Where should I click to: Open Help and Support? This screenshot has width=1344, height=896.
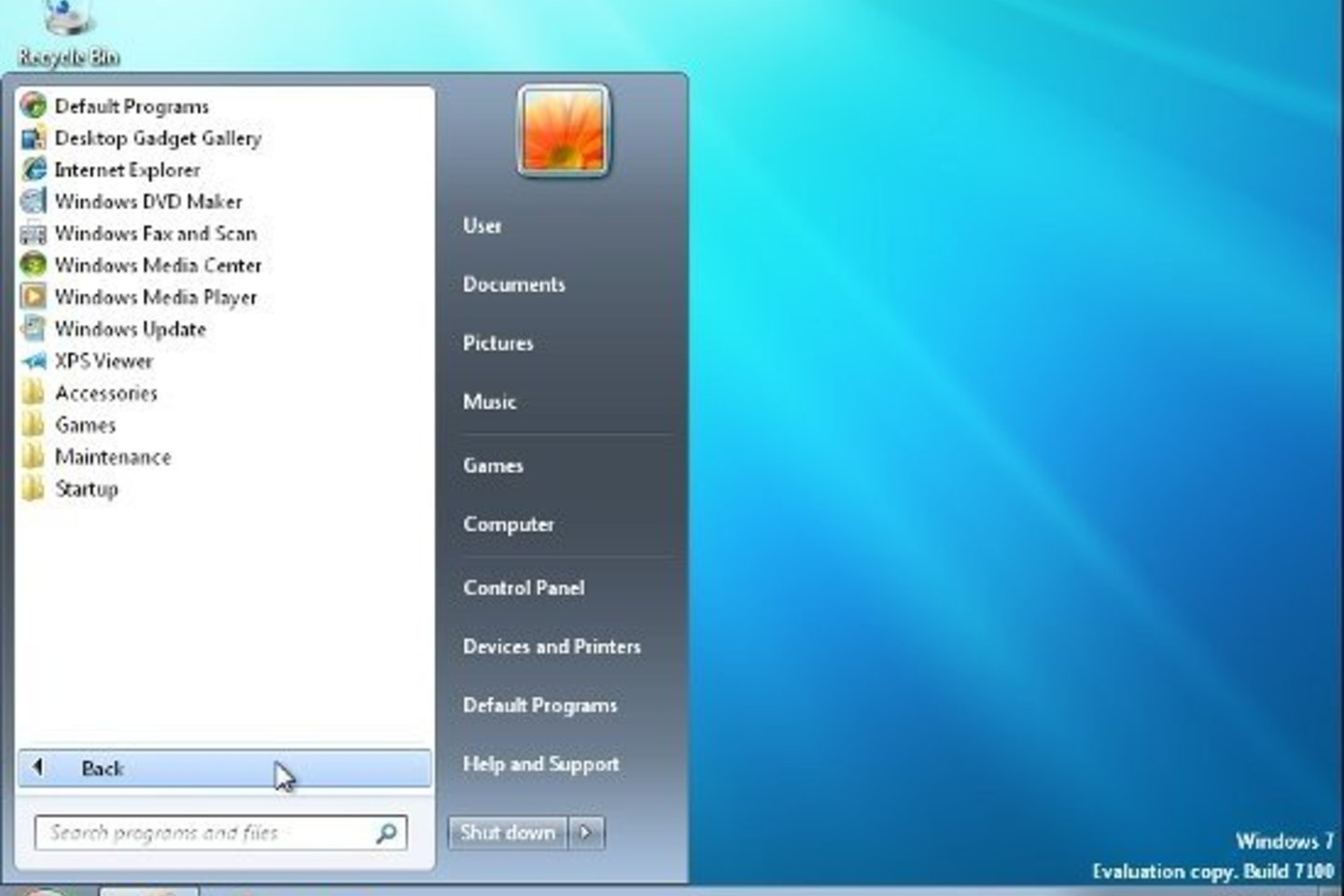(541, 764)
